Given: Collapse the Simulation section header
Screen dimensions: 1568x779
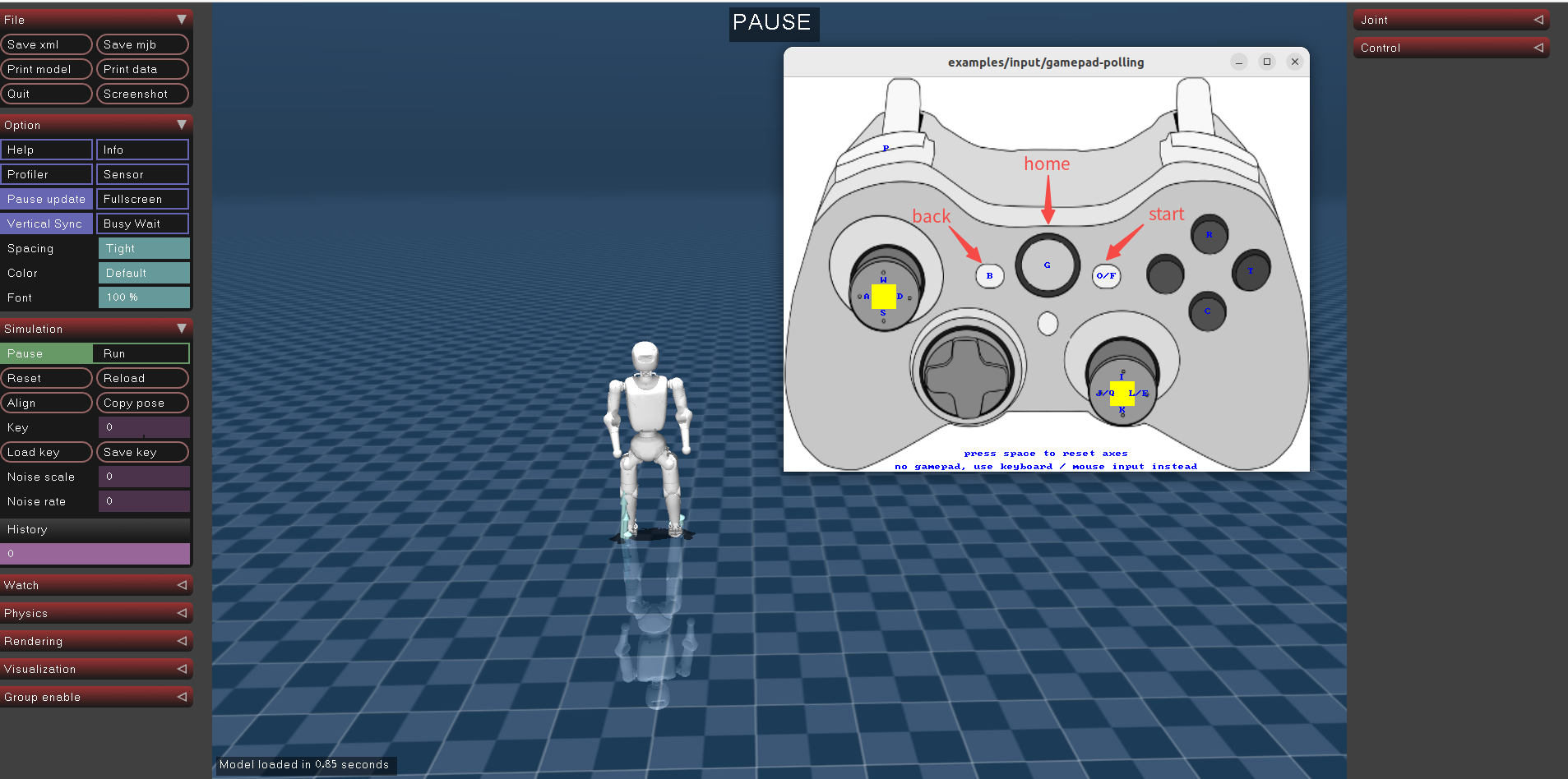Looking at the screenshot, I should pos(95,329).
